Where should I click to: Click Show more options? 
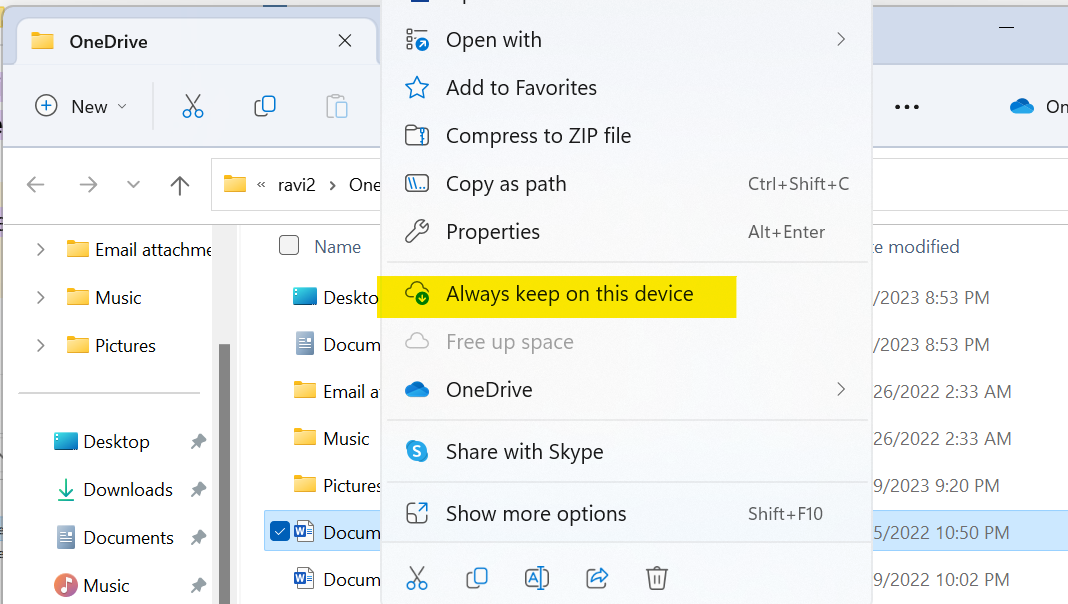pos(627,513)
